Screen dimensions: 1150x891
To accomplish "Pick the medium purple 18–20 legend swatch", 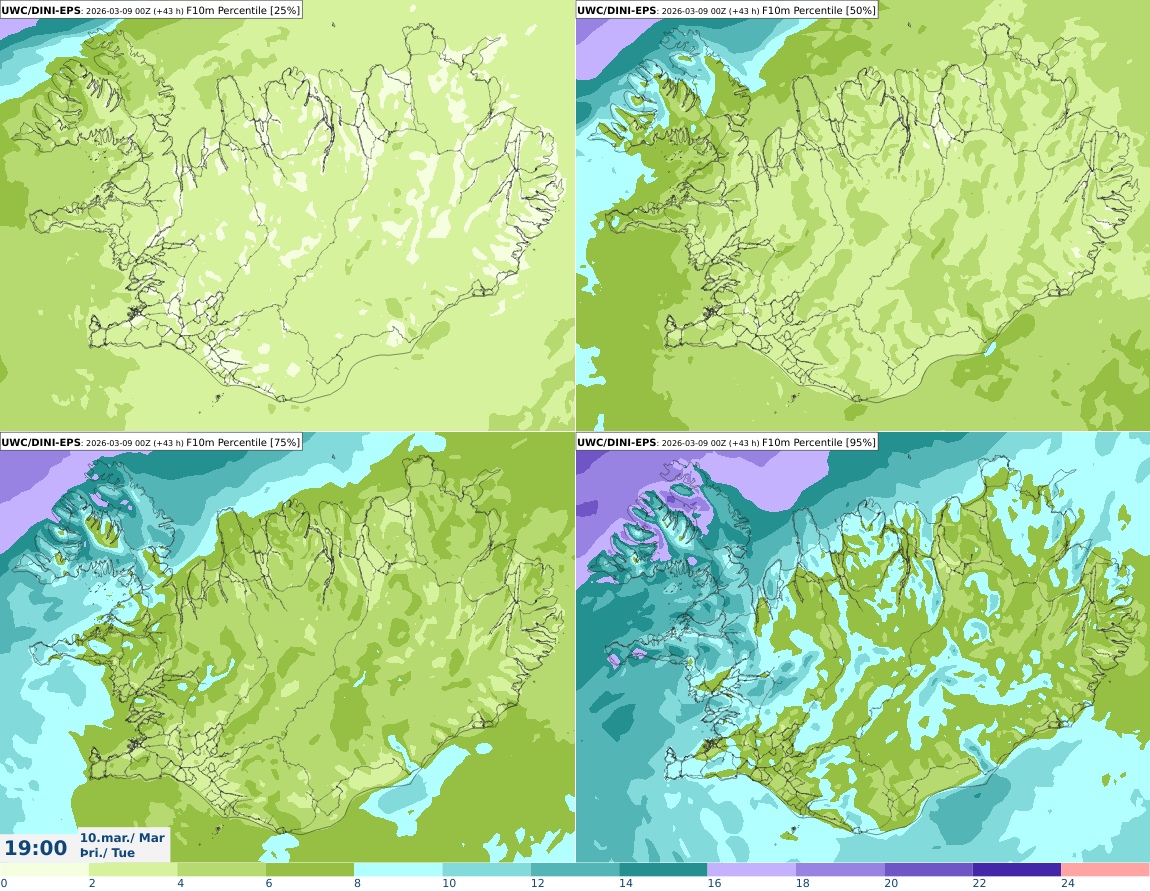I will pos(840,870).
